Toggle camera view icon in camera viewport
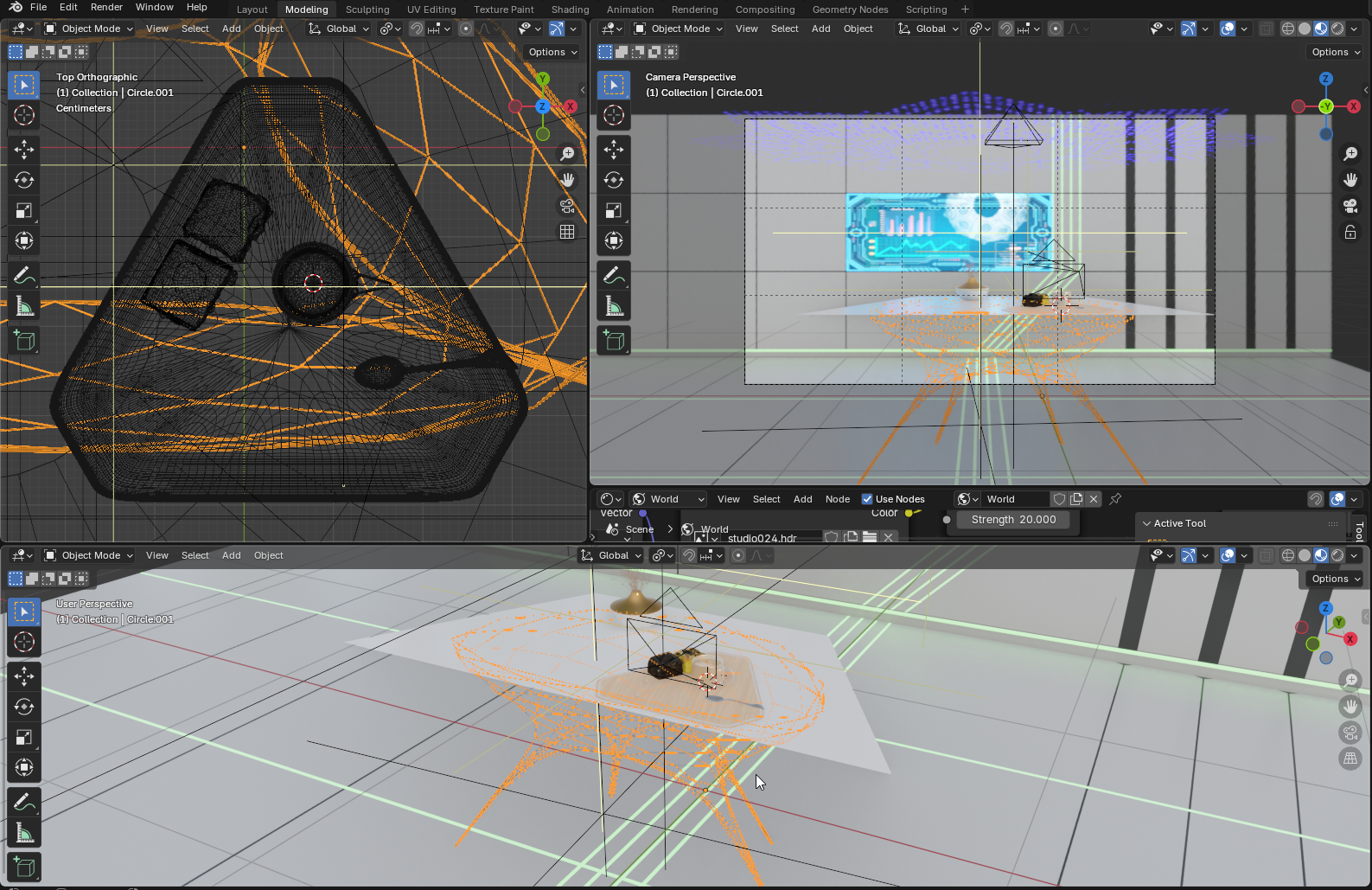 tap(1350, 206)
